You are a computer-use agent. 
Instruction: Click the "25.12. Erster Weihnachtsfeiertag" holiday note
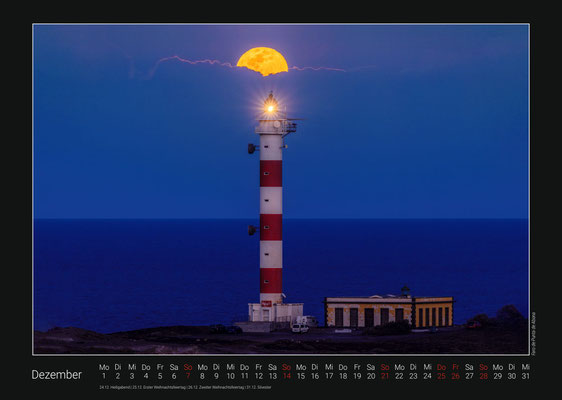(159, 387)
